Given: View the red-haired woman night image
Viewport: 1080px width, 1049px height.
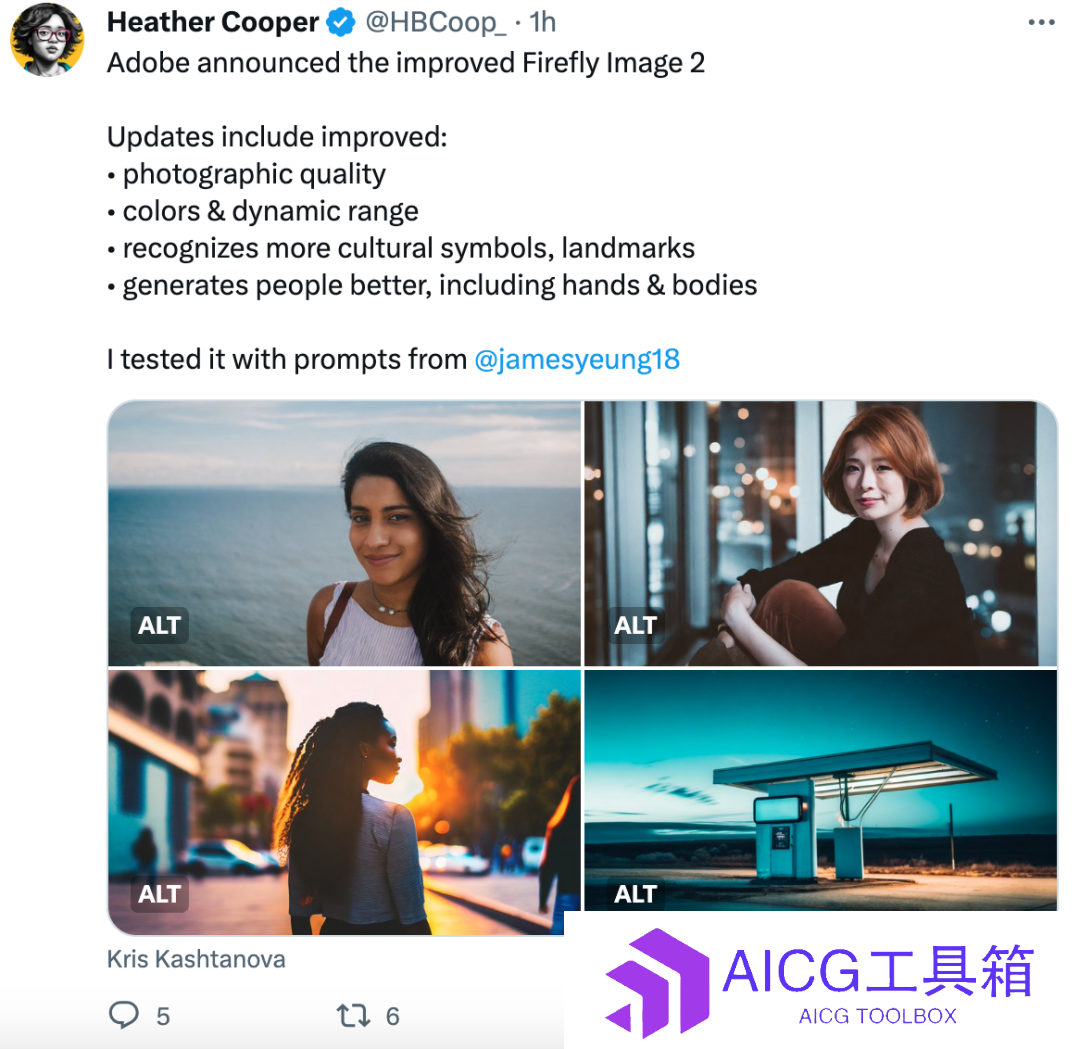Looking at the screenshot, I should tap(820, 533).
